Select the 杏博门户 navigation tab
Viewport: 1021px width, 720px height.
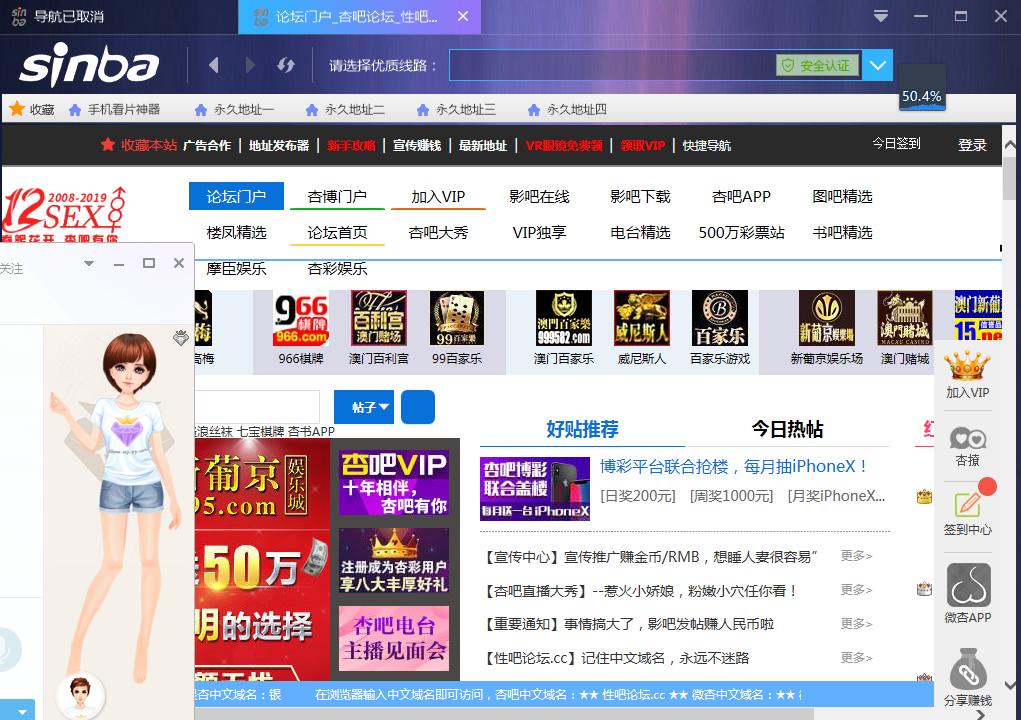(x=337, y=196)
